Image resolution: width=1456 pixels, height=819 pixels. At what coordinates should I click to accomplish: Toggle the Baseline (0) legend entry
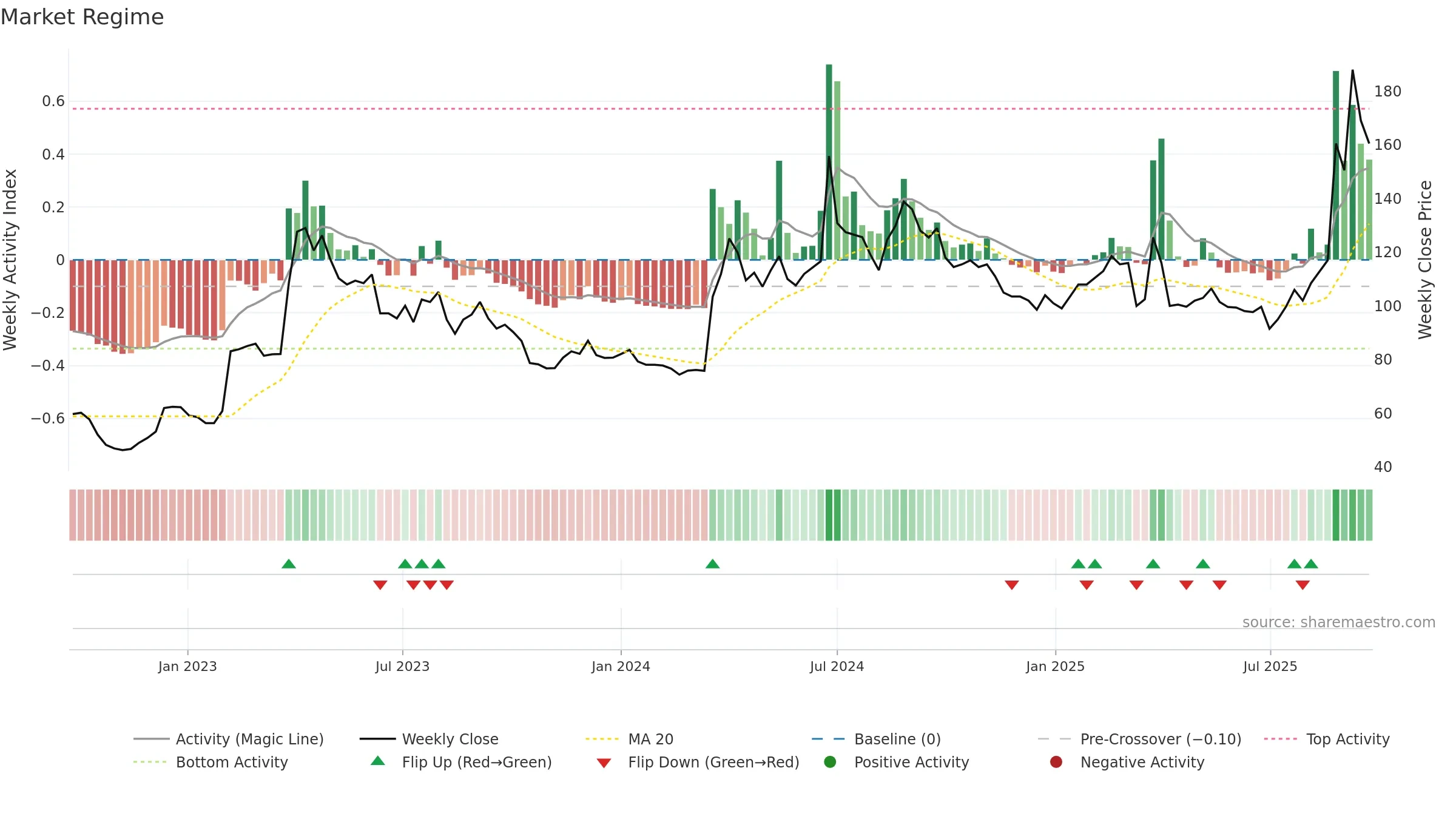click(876, 739)
